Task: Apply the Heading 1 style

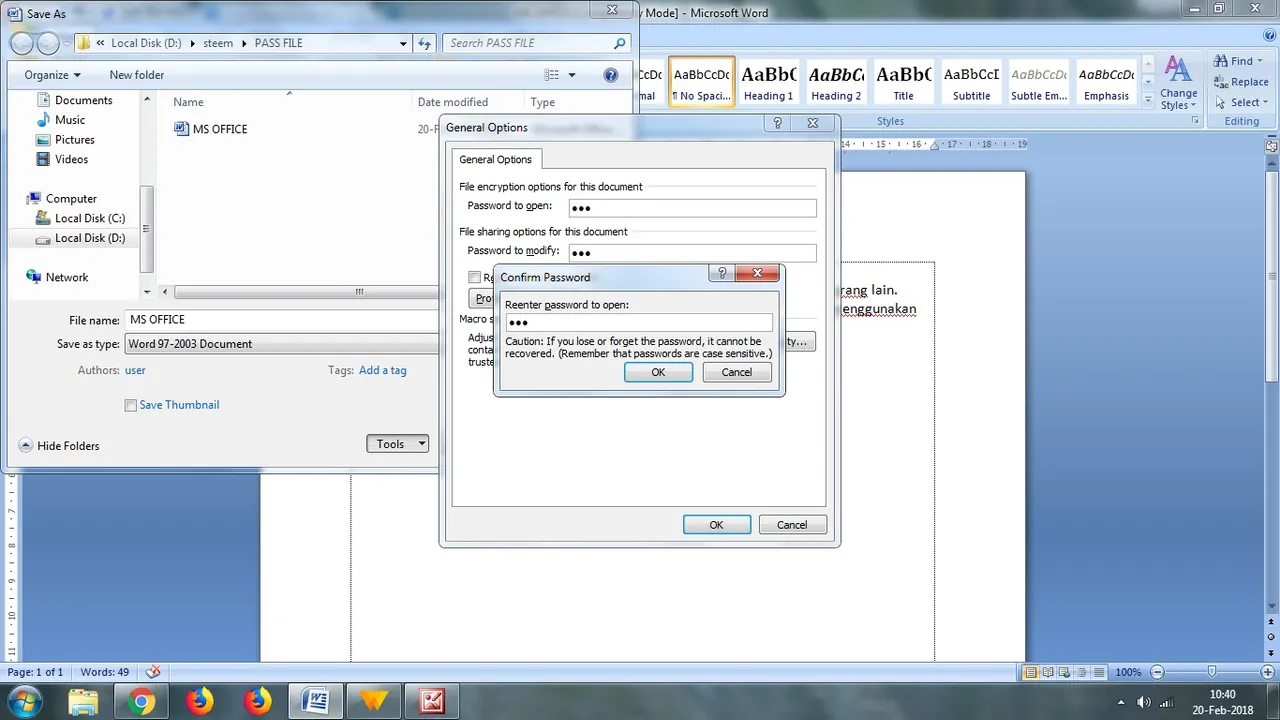Action: [768, 82]
